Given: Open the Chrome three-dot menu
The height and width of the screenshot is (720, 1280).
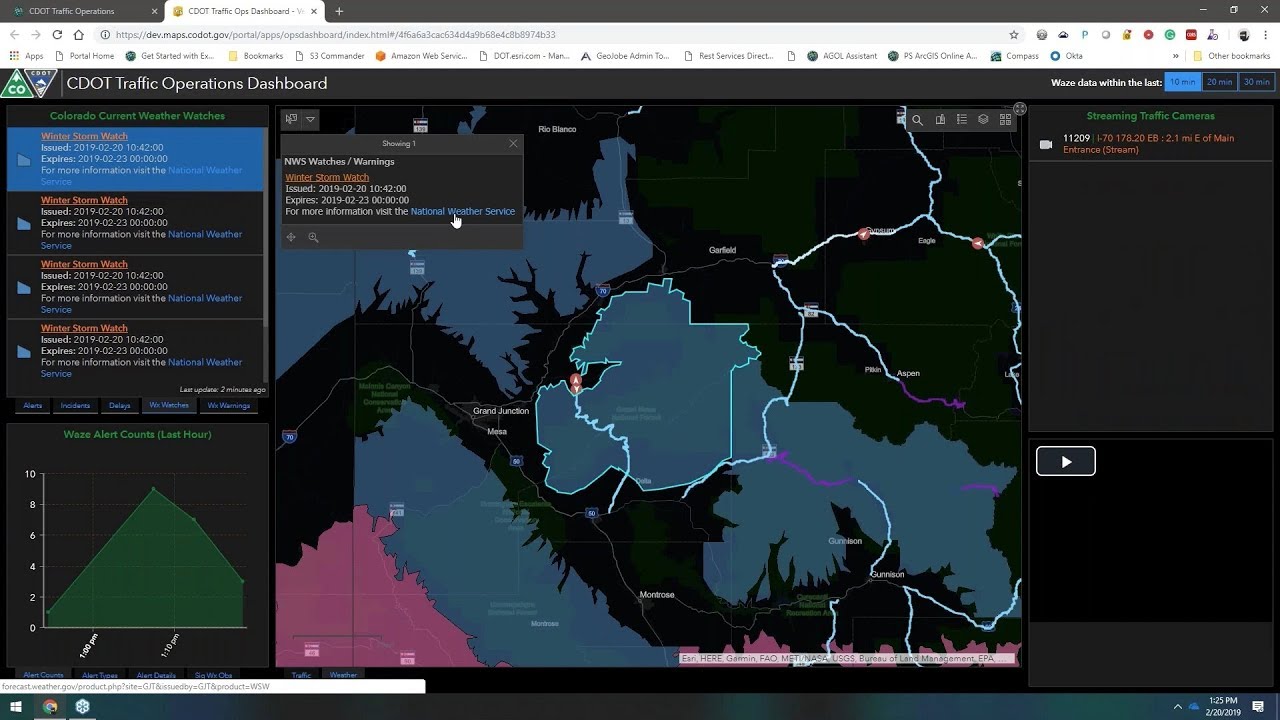Looking at the screenshot, I should tap(1266, 35).
